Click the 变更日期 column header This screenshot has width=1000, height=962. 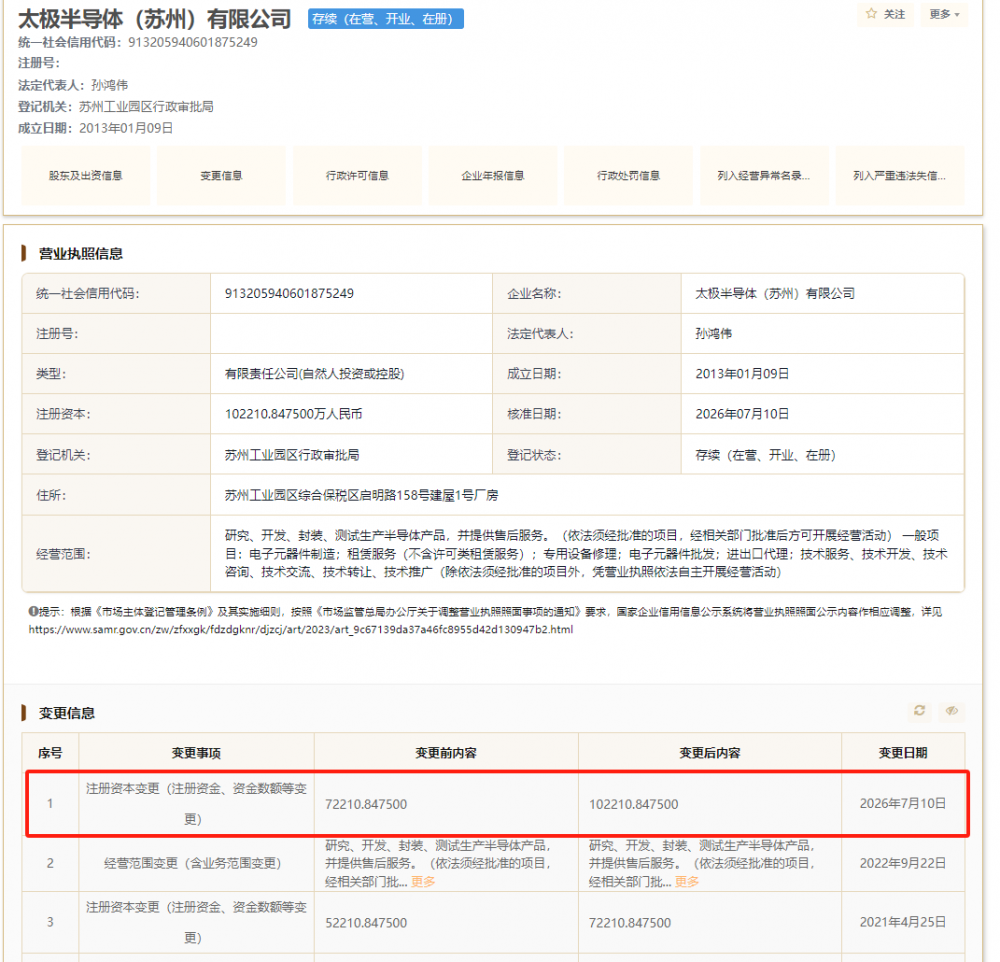[902, 753]
